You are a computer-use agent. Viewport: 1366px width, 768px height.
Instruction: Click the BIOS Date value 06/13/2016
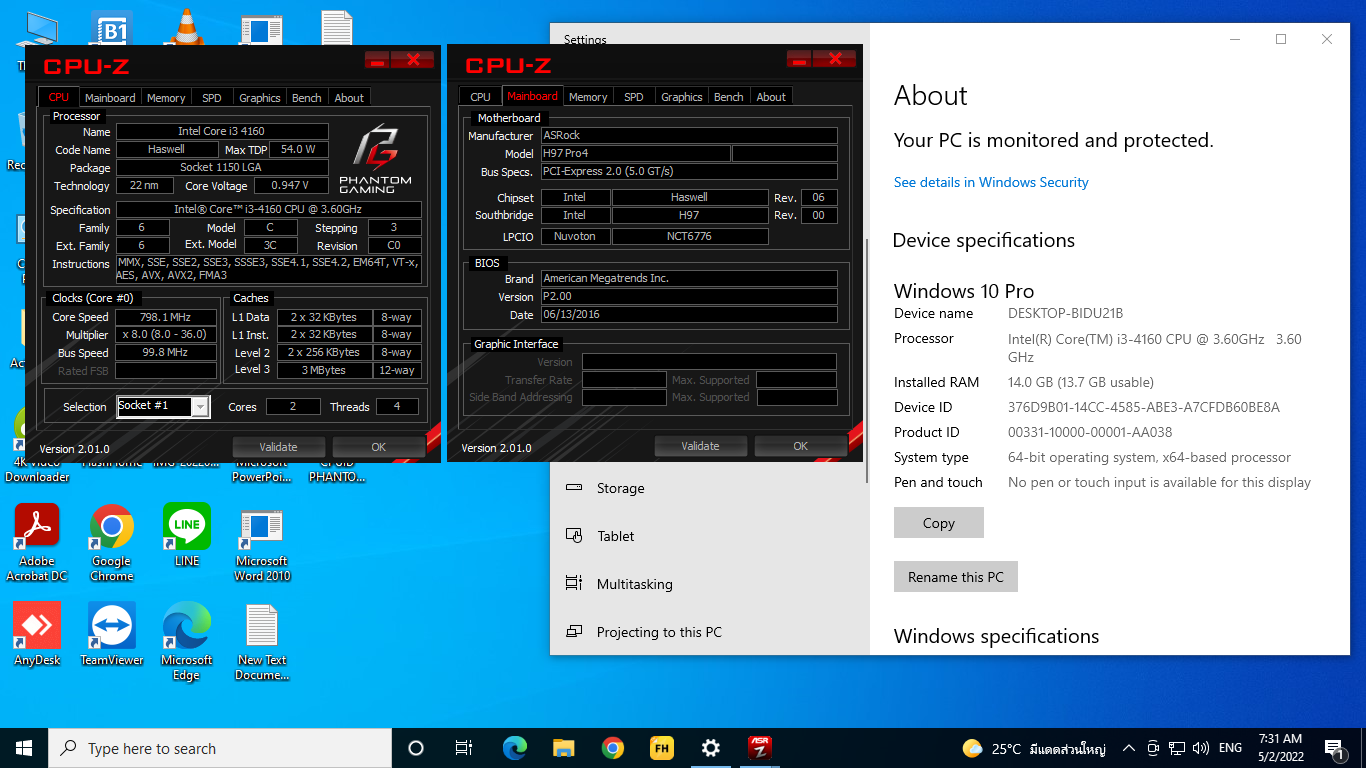pyautogui.click(x=689, y=314)
